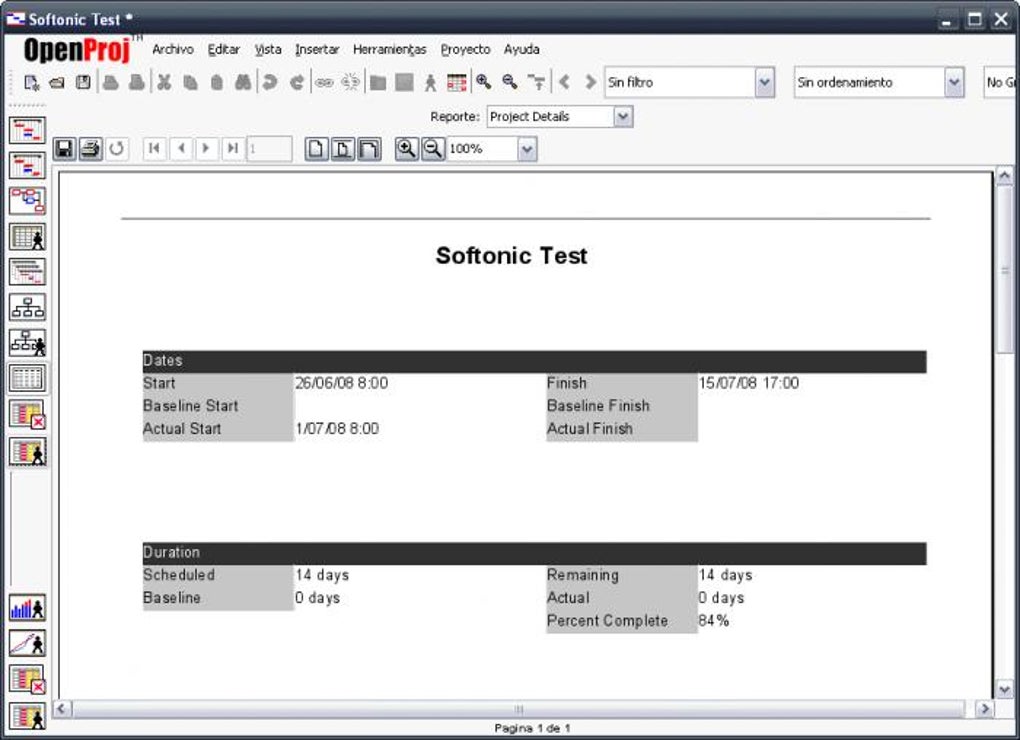Click the Unlink tasks broken-chain icon
Screen dimensions: 1020x740
350,83
